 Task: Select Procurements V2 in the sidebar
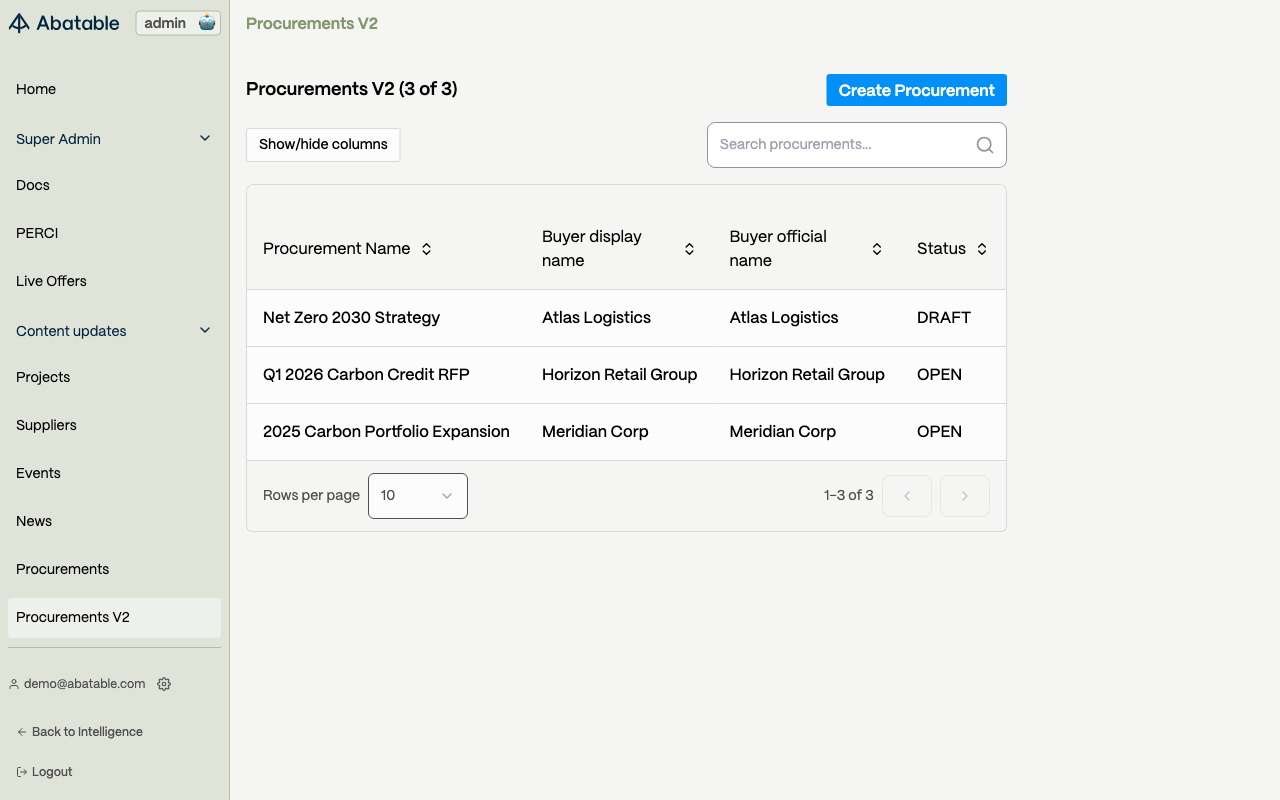pos(114,617)
